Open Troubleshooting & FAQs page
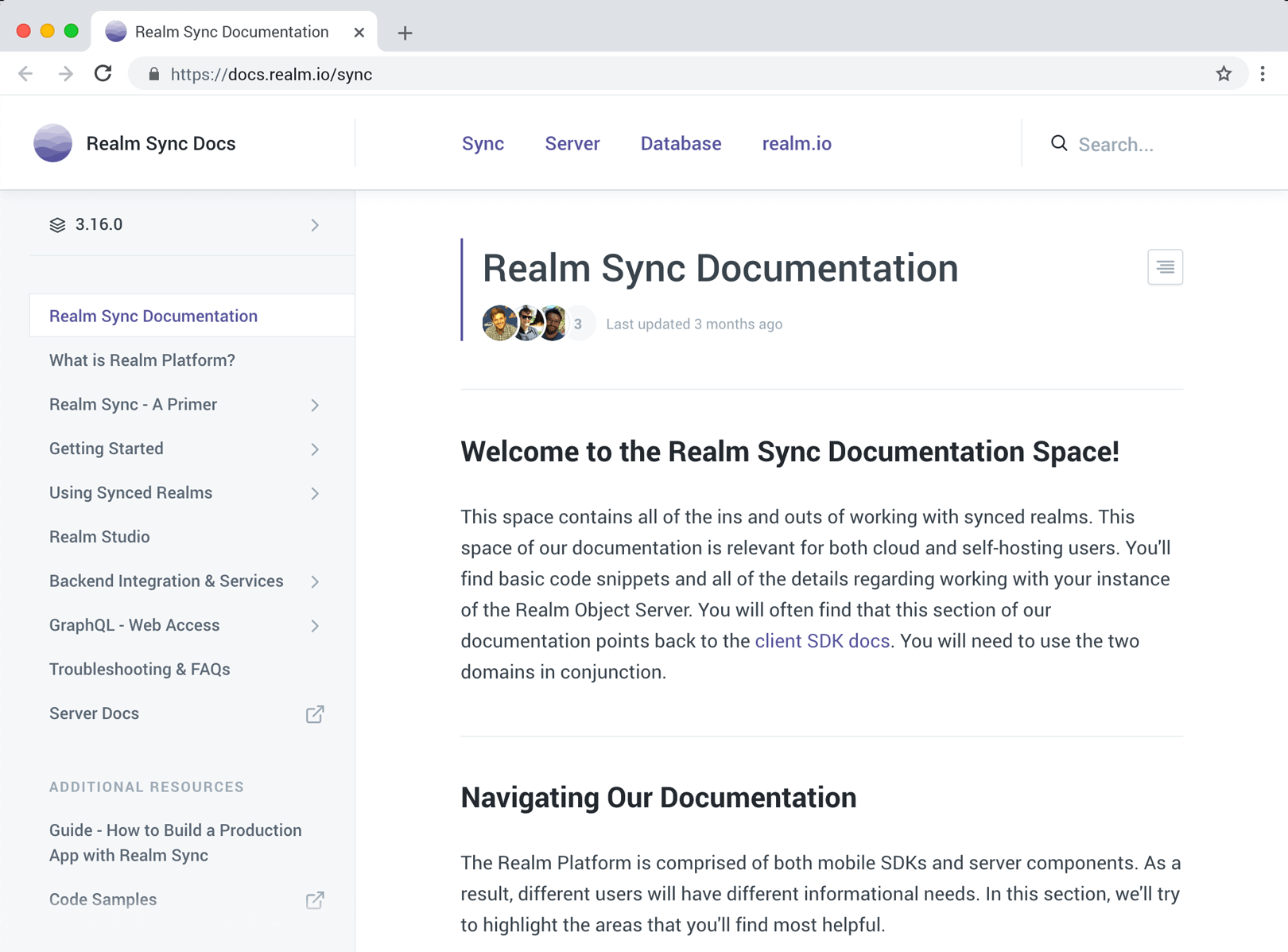The image size is (1288, 952). (140, 670)
